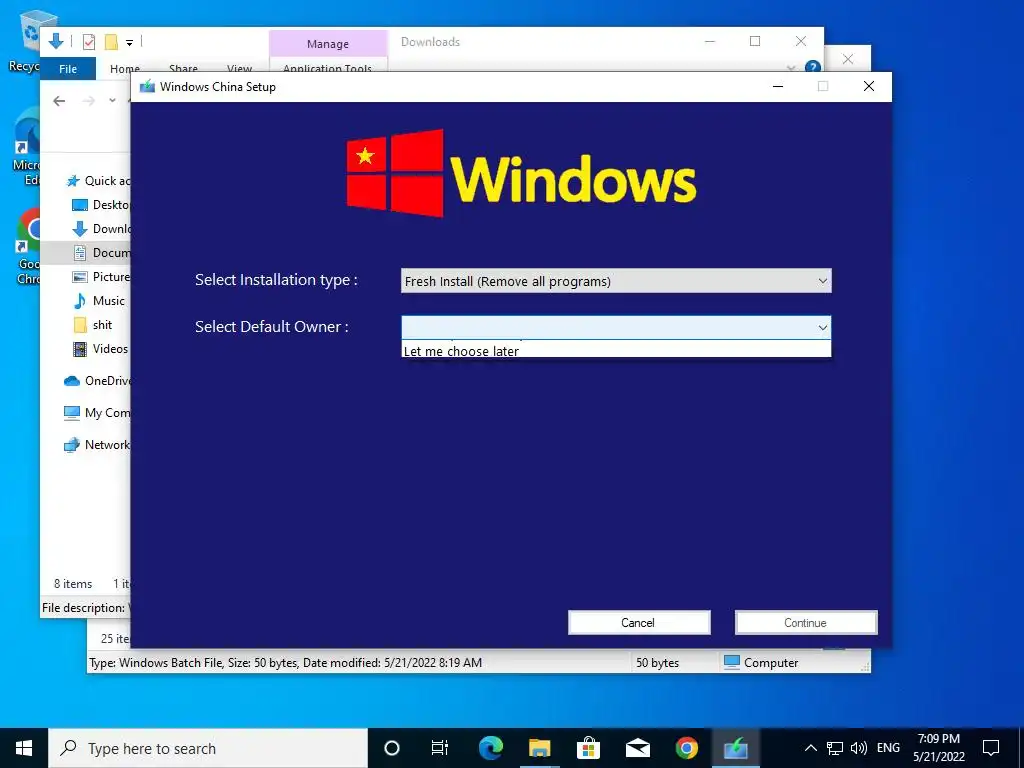The height and width of the screenshot is (768, 1024).
Task: Click the Cancel button in setup
Action: [639, 622]
